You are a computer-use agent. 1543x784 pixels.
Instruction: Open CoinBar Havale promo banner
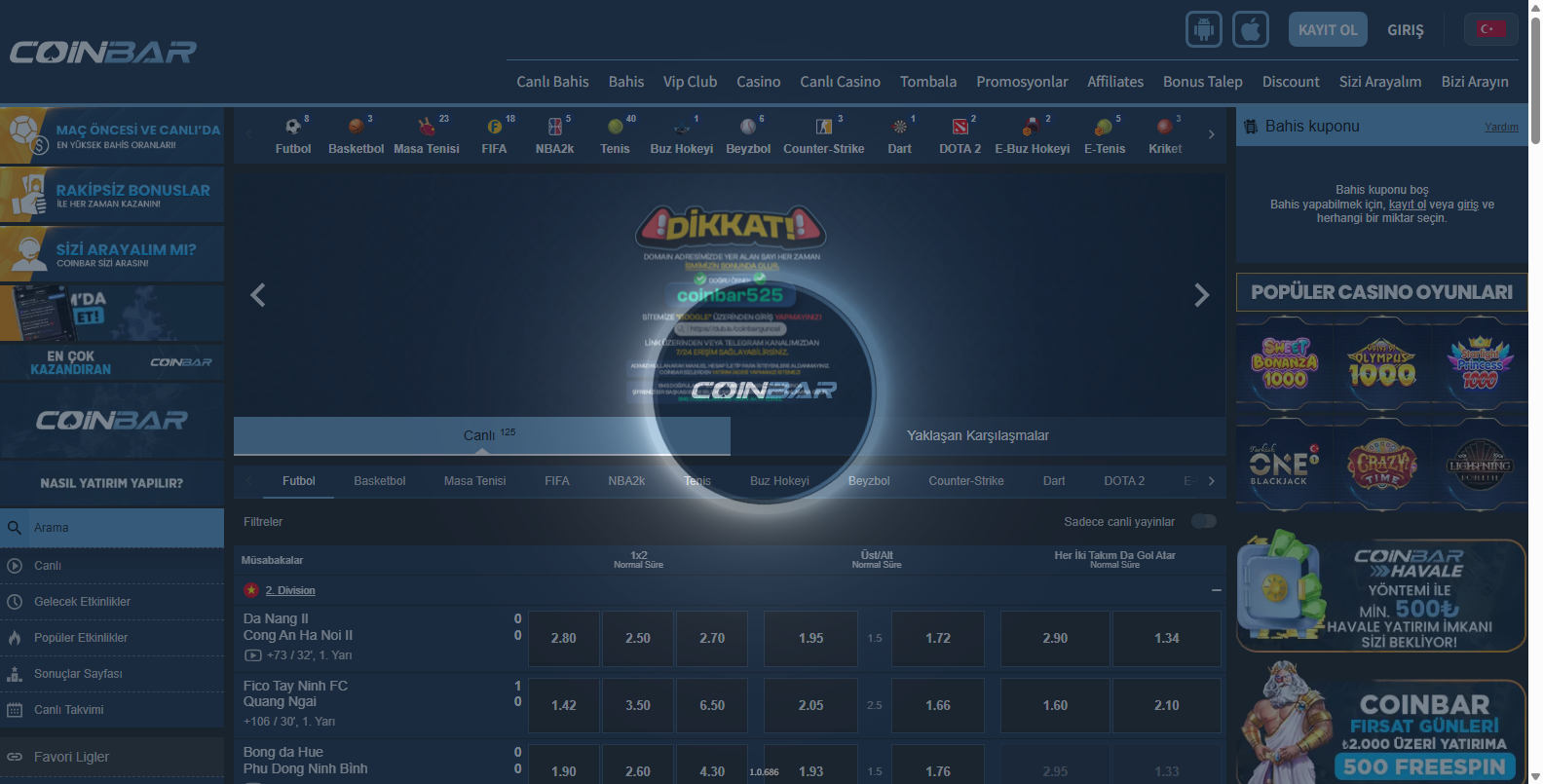coord(1381,592)
